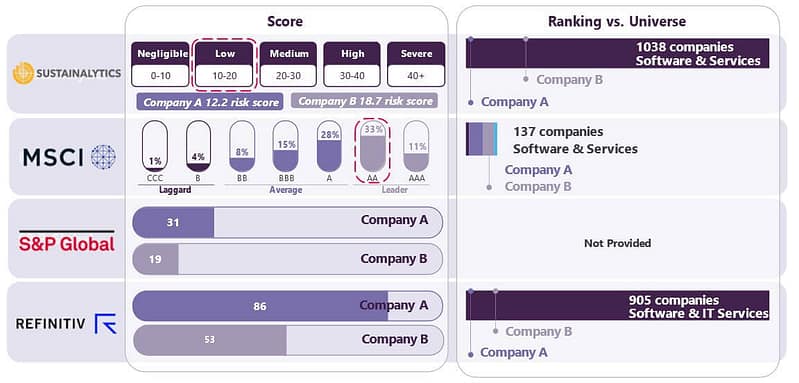Open the Ranking vs. Universe header

point(617,21)
